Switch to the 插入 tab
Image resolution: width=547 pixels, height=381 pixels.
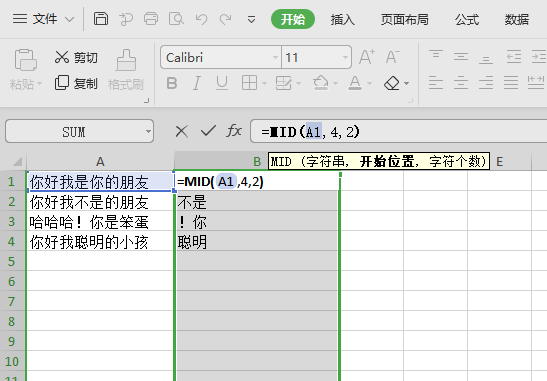pyautogui.click(x=342, y=20)
